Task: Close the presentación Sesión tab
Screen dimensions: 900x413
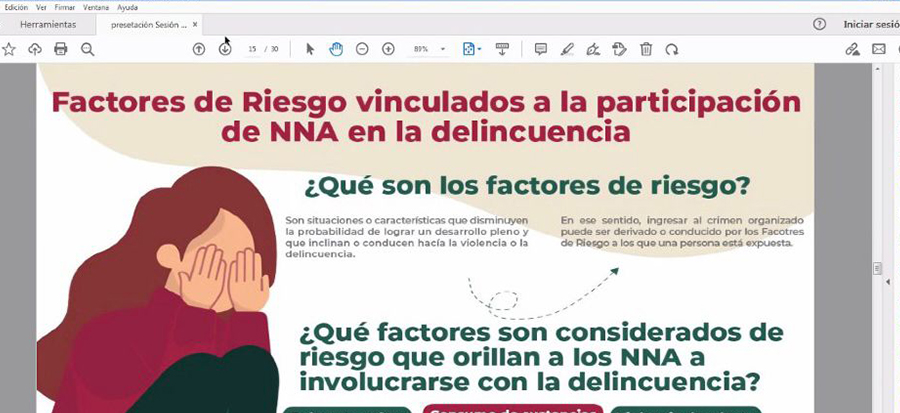Action: 195,24
